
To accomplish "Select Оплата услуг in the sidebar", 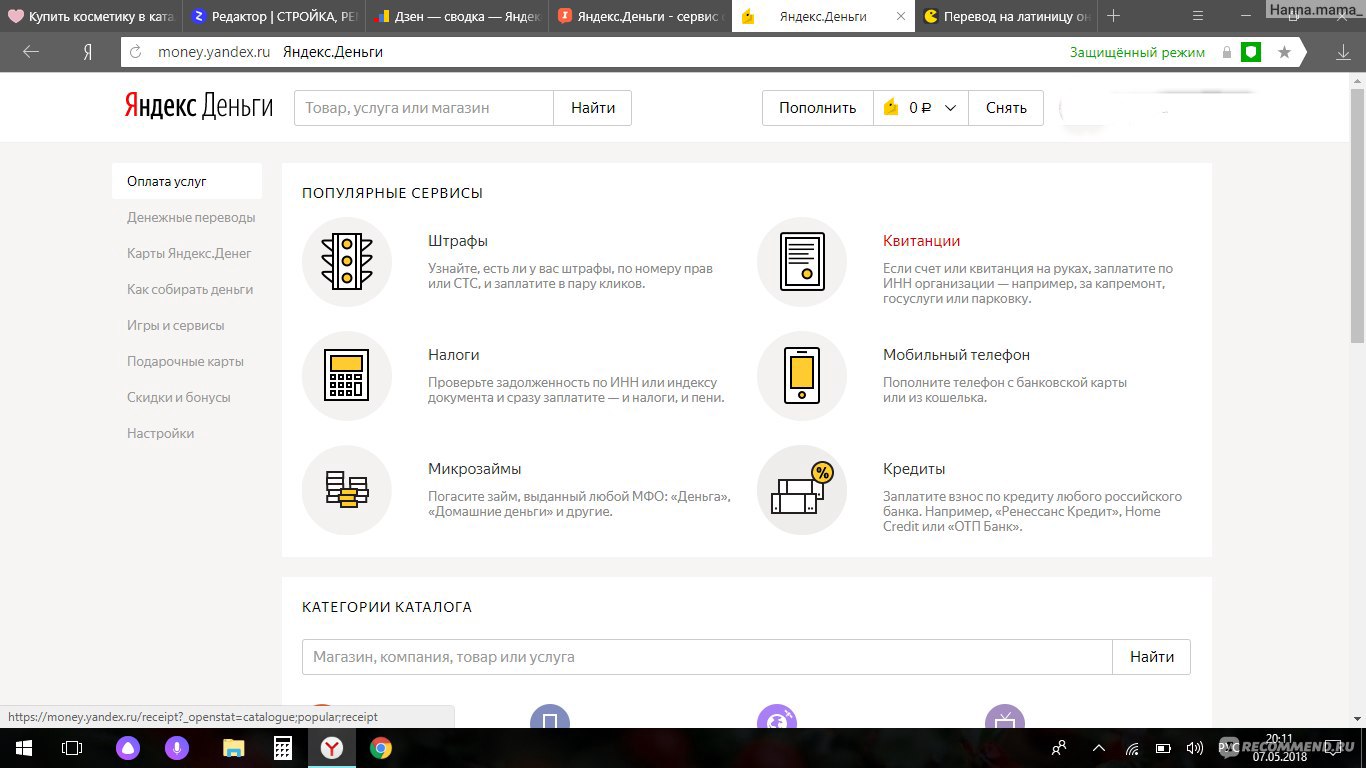I will click(187, 181).
